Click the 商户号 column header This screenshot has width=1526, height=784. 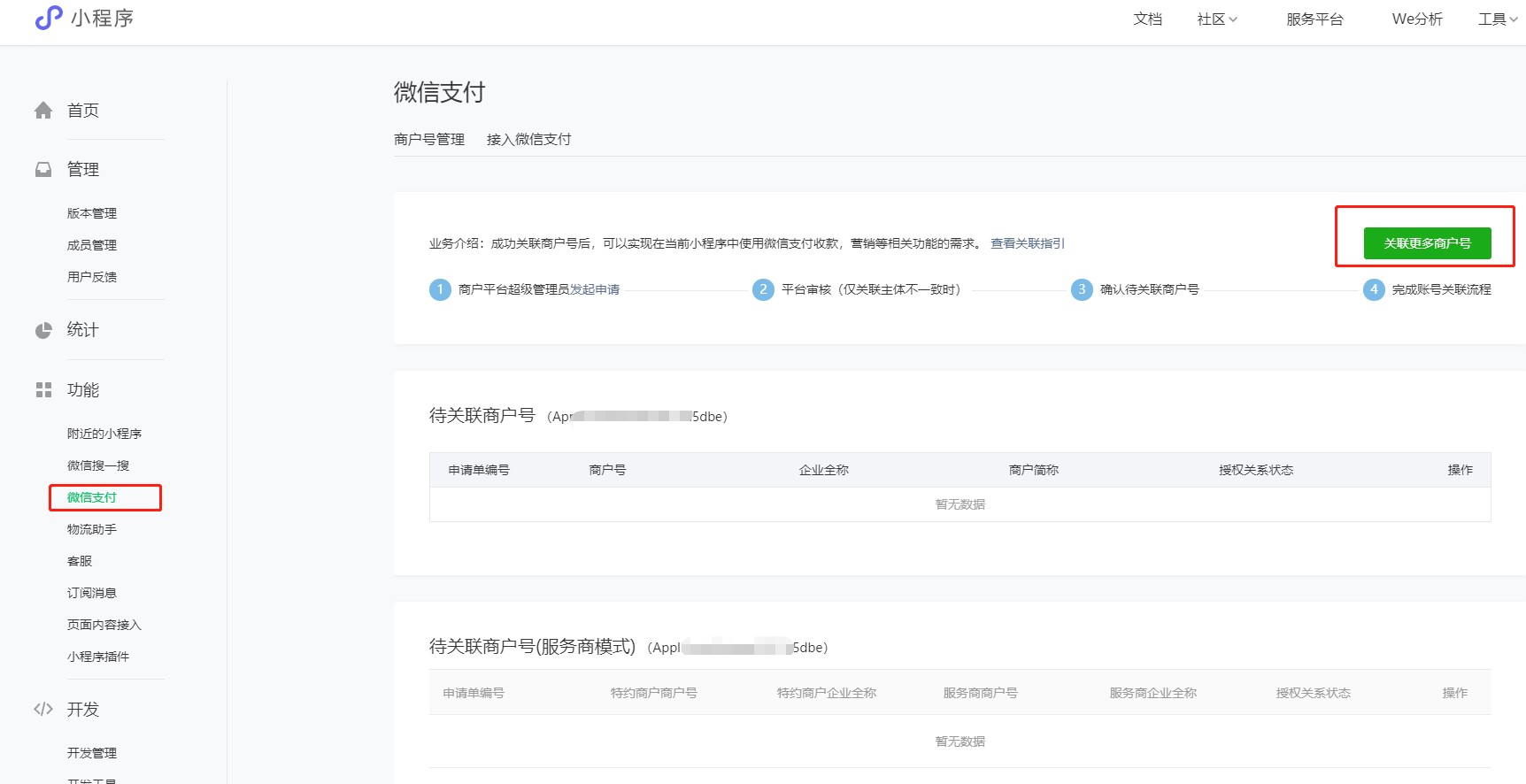[608, 470]
